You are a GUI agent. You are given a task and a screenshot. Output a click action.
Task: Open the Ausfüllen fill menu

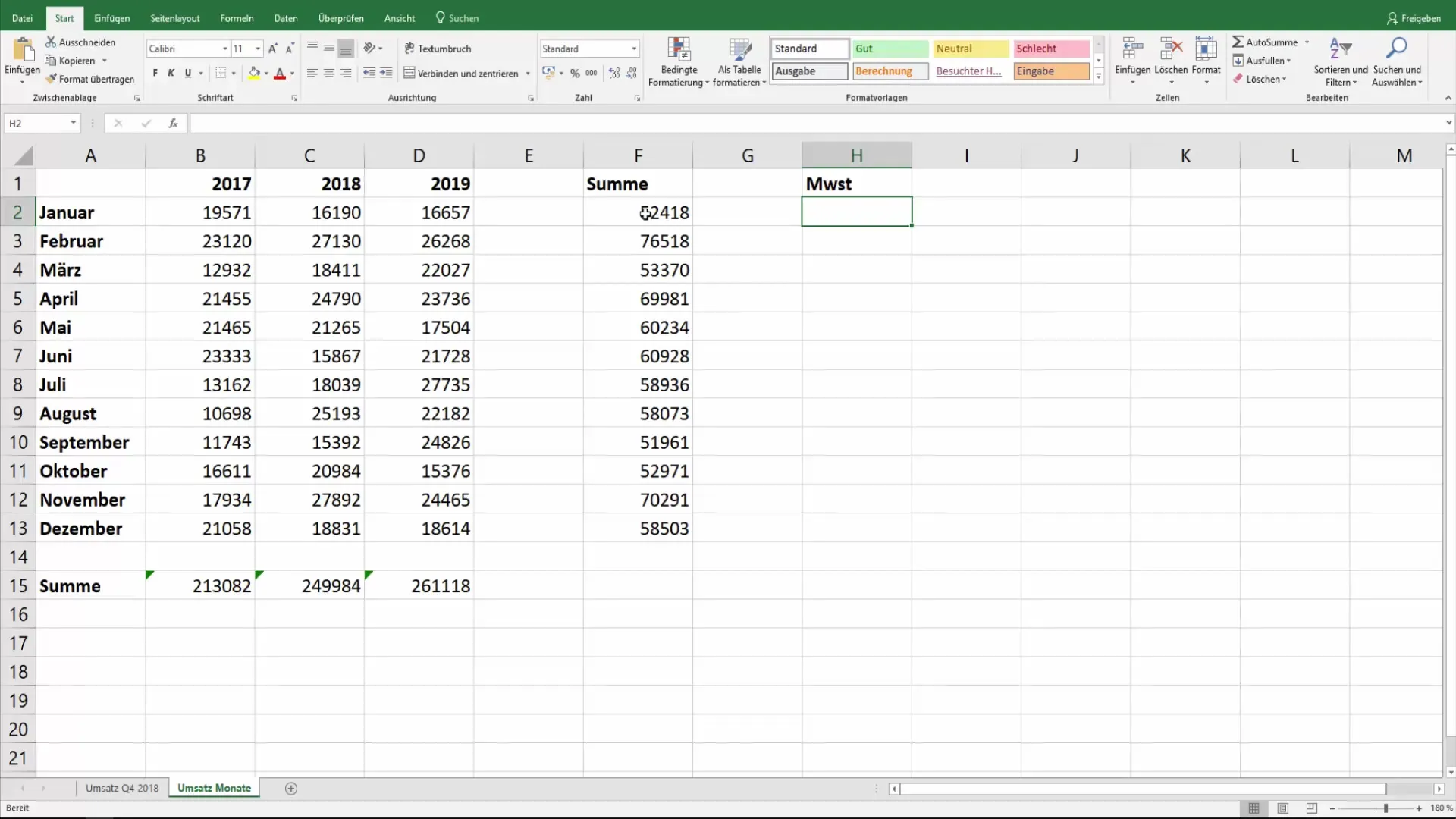1262,61
